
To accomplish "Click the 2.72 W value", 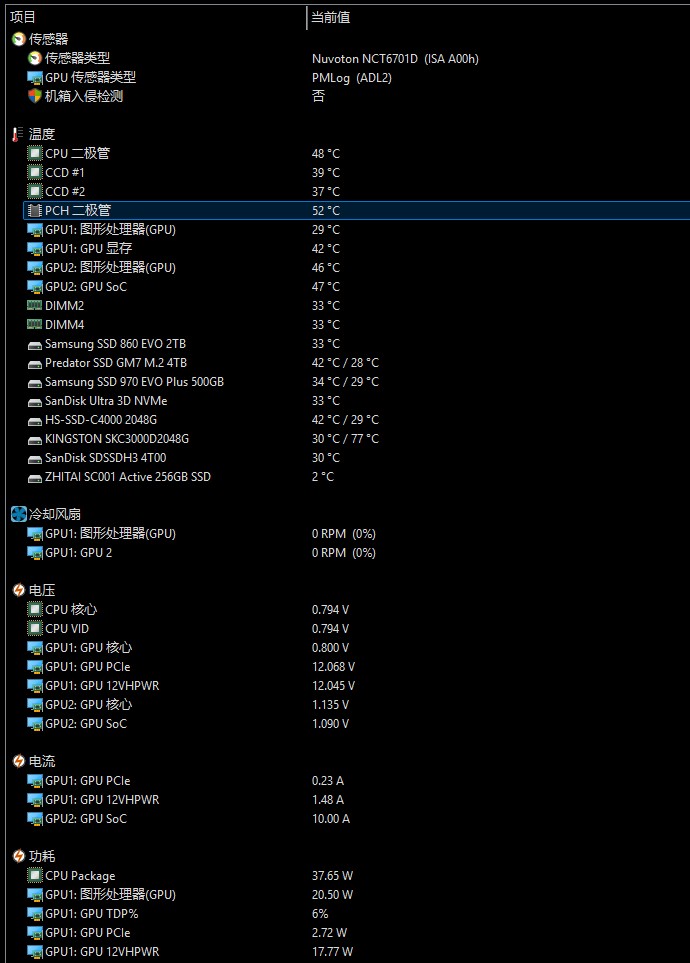I will click(x=329, y=933).
